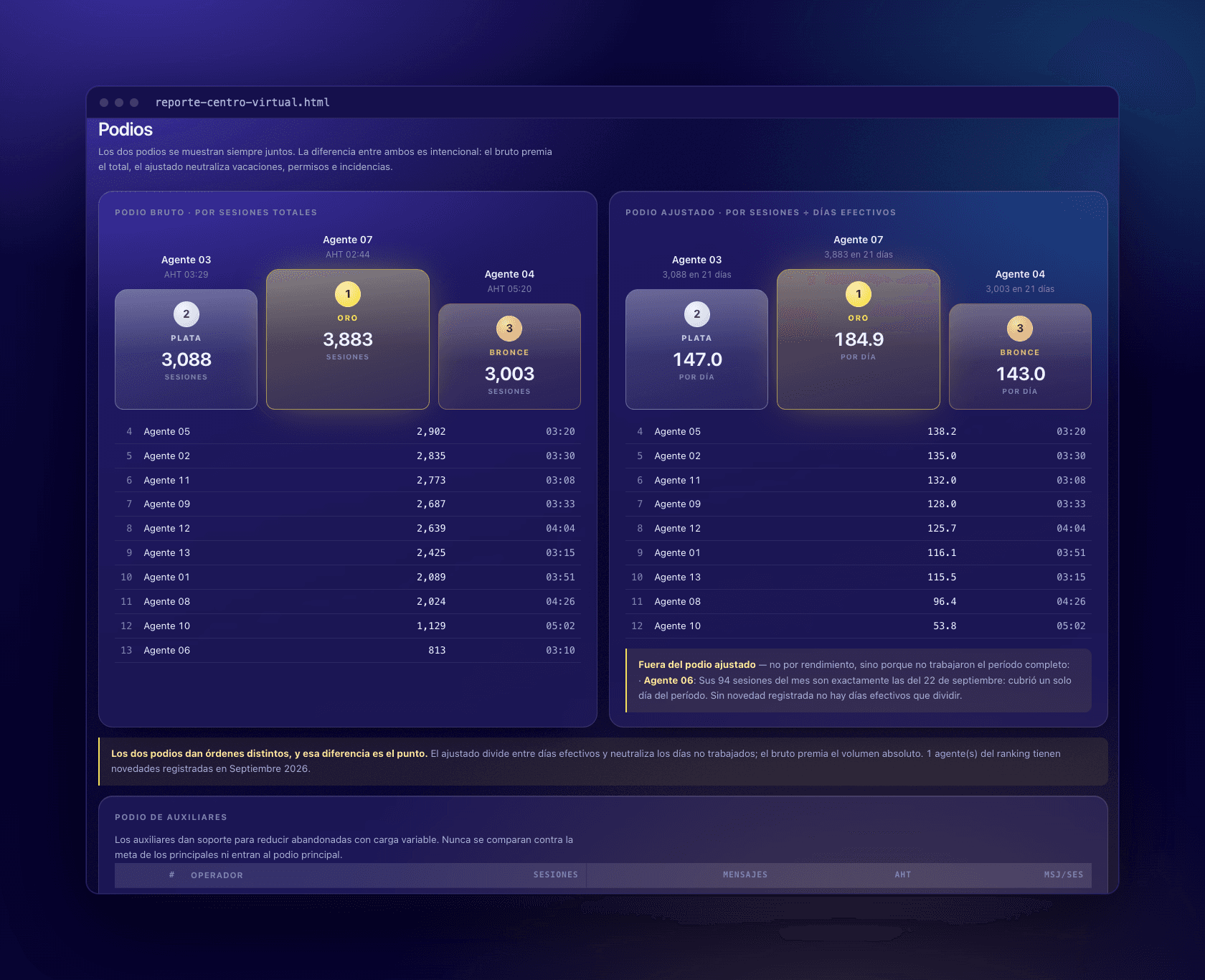
Task: Click bronze rank 3 medal in Podio Bruto
Action: [509, 329]
